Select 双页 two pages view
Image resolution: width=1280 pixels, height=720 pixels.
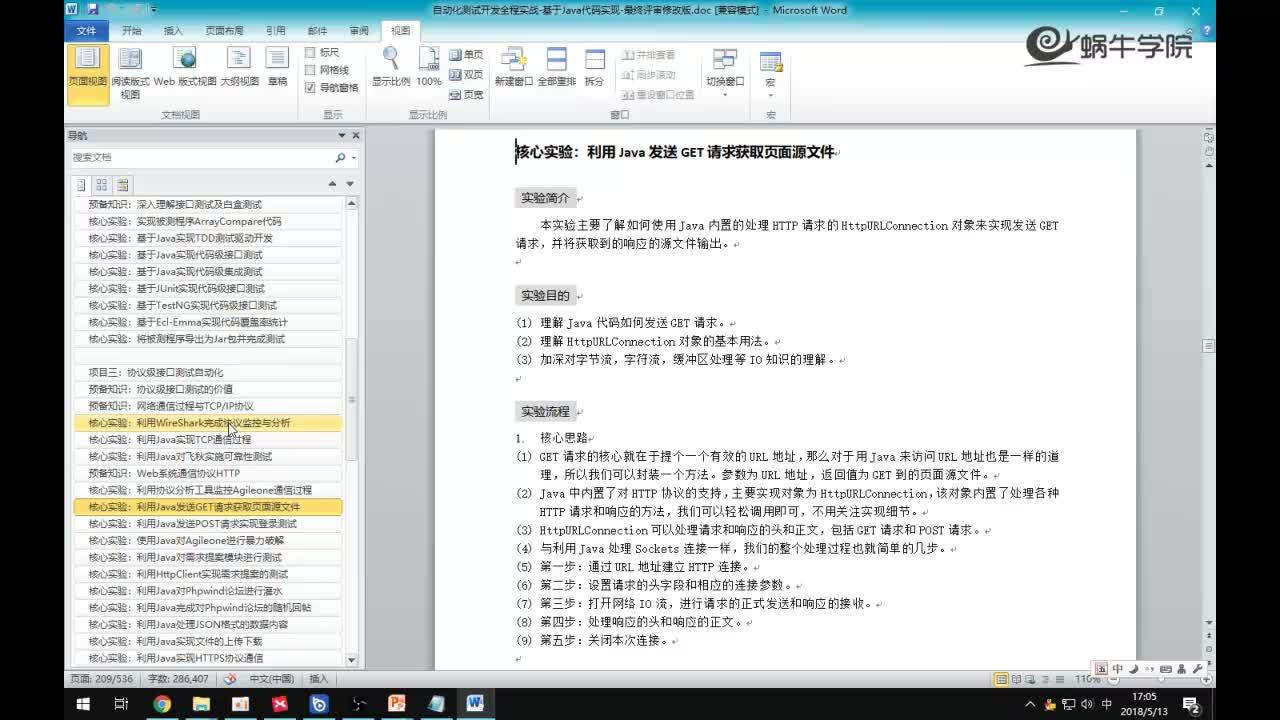click(466, 74)
